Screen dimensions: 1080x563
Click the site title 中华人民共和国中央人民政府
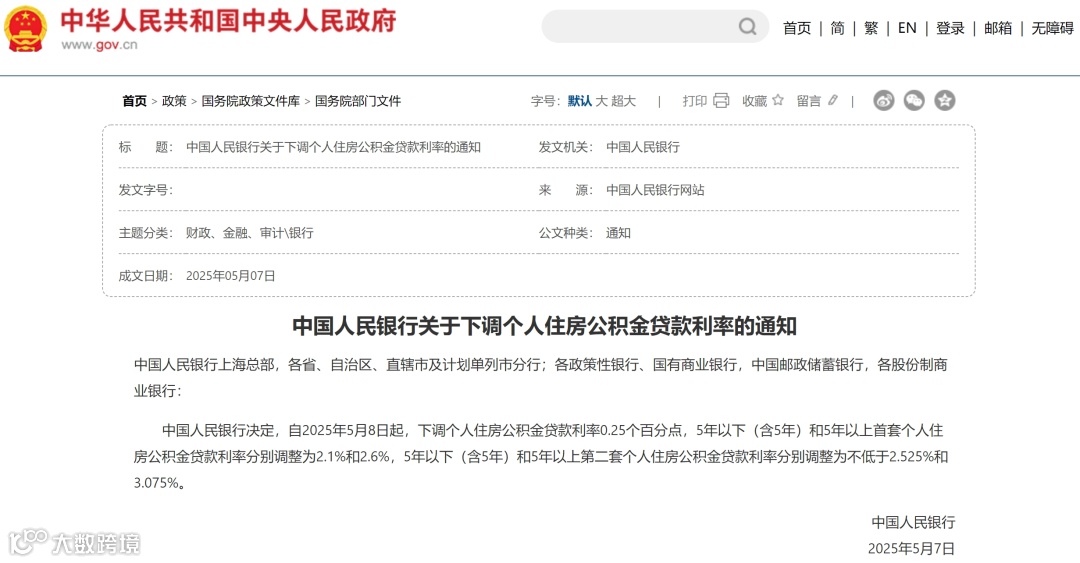(x=229, y=21)
